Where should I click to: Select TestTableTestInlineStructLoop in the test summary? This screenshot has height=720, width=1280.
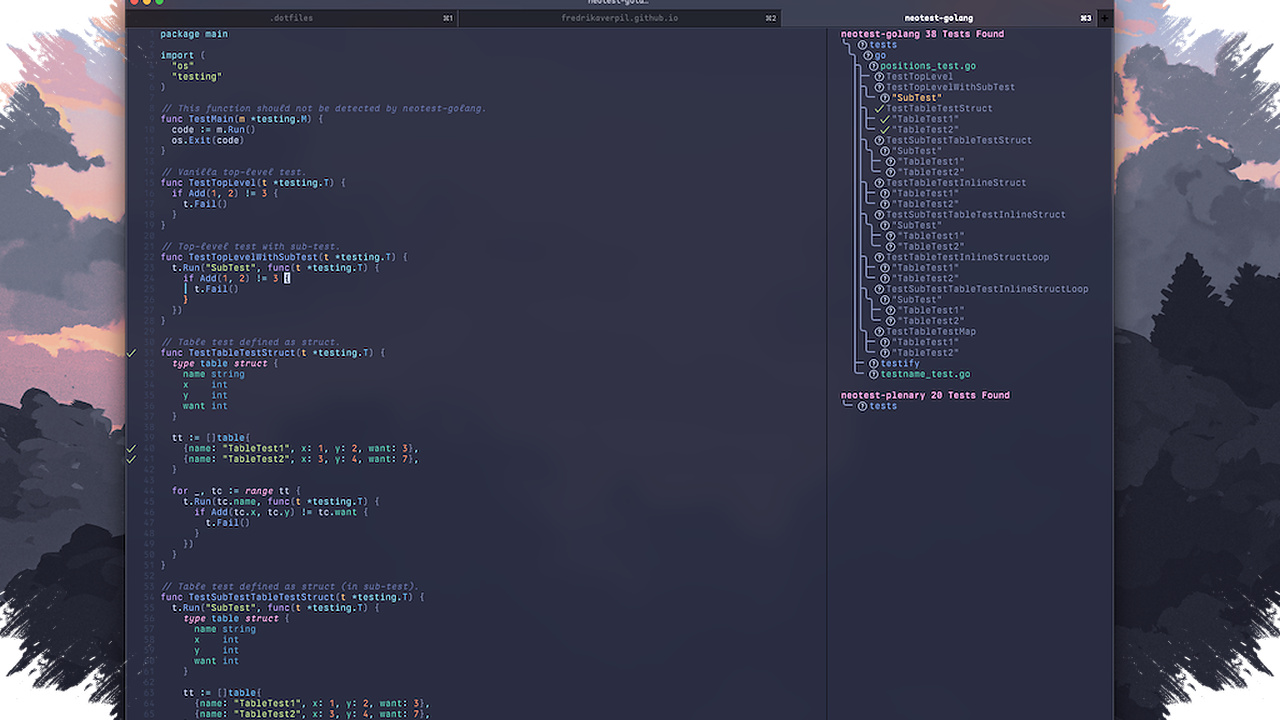tap(967, 257)
